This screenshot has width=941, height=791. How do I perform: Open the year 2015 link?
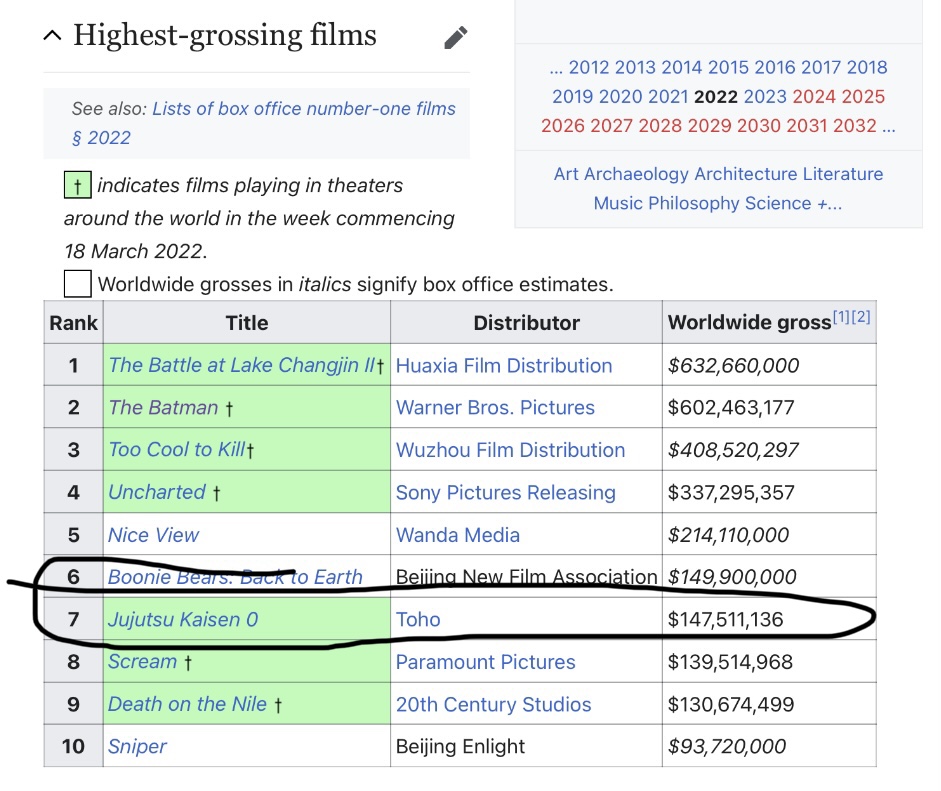click(729, 67)
